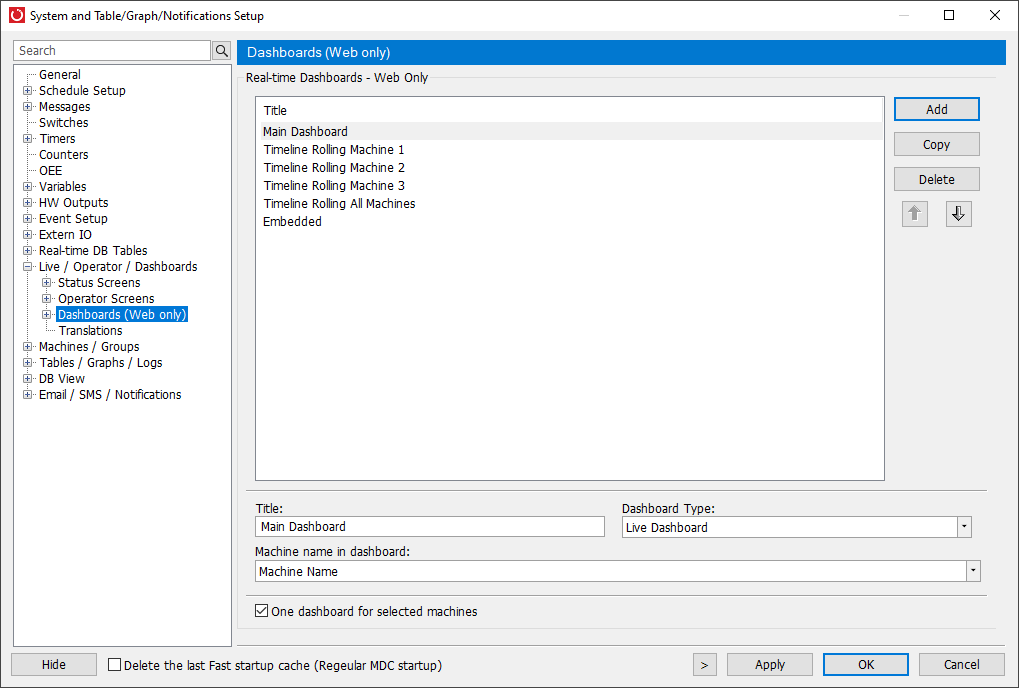Expand the DB View node
Image resolution: width=1019 pixels, height=688 pixels.
(x=27, y=379)
